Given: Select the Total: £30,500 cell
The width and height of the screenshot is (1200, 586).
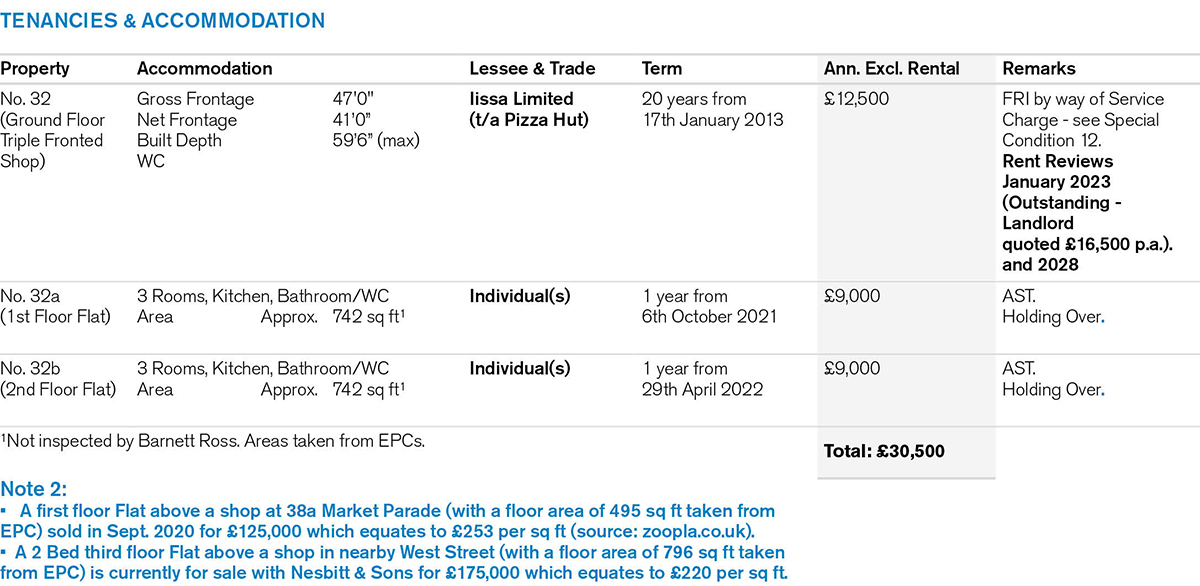Looking at the screenshot, I should click(x=884, y=452).
